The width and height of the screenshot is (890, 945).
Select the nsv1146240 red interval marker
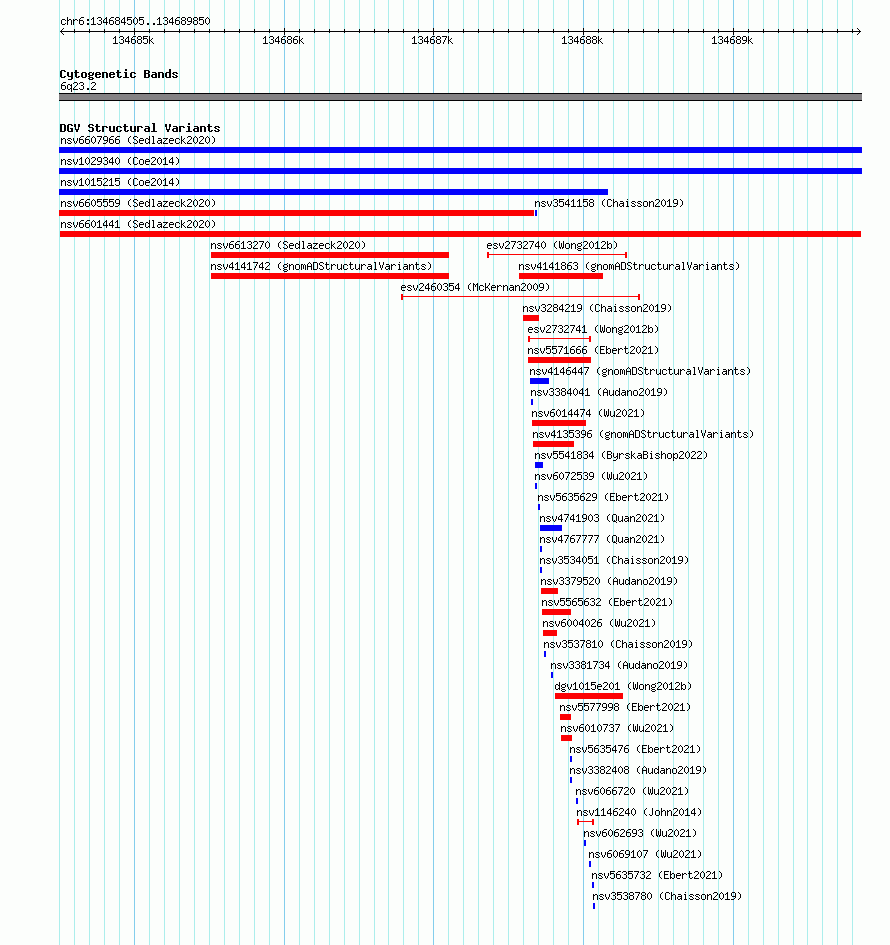tap(585, 822)
